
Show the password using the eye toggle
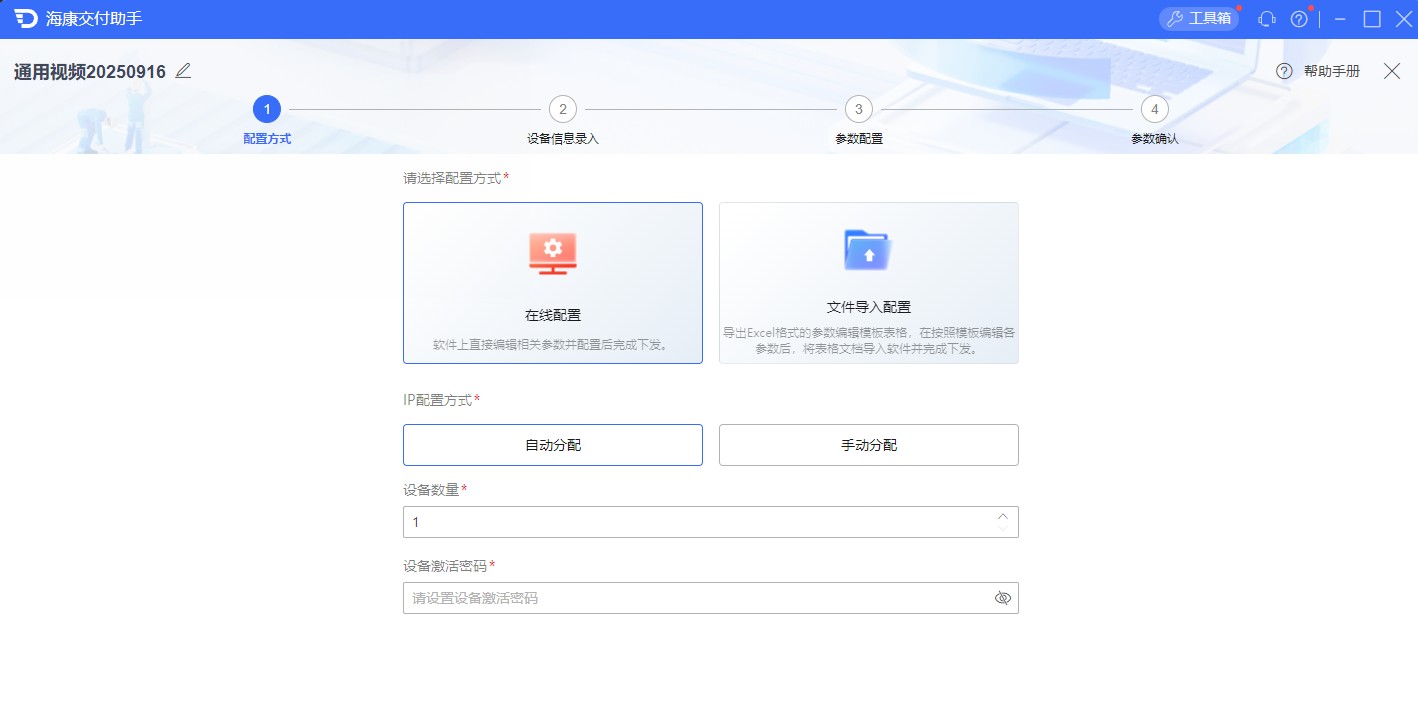click(1002, 597)
